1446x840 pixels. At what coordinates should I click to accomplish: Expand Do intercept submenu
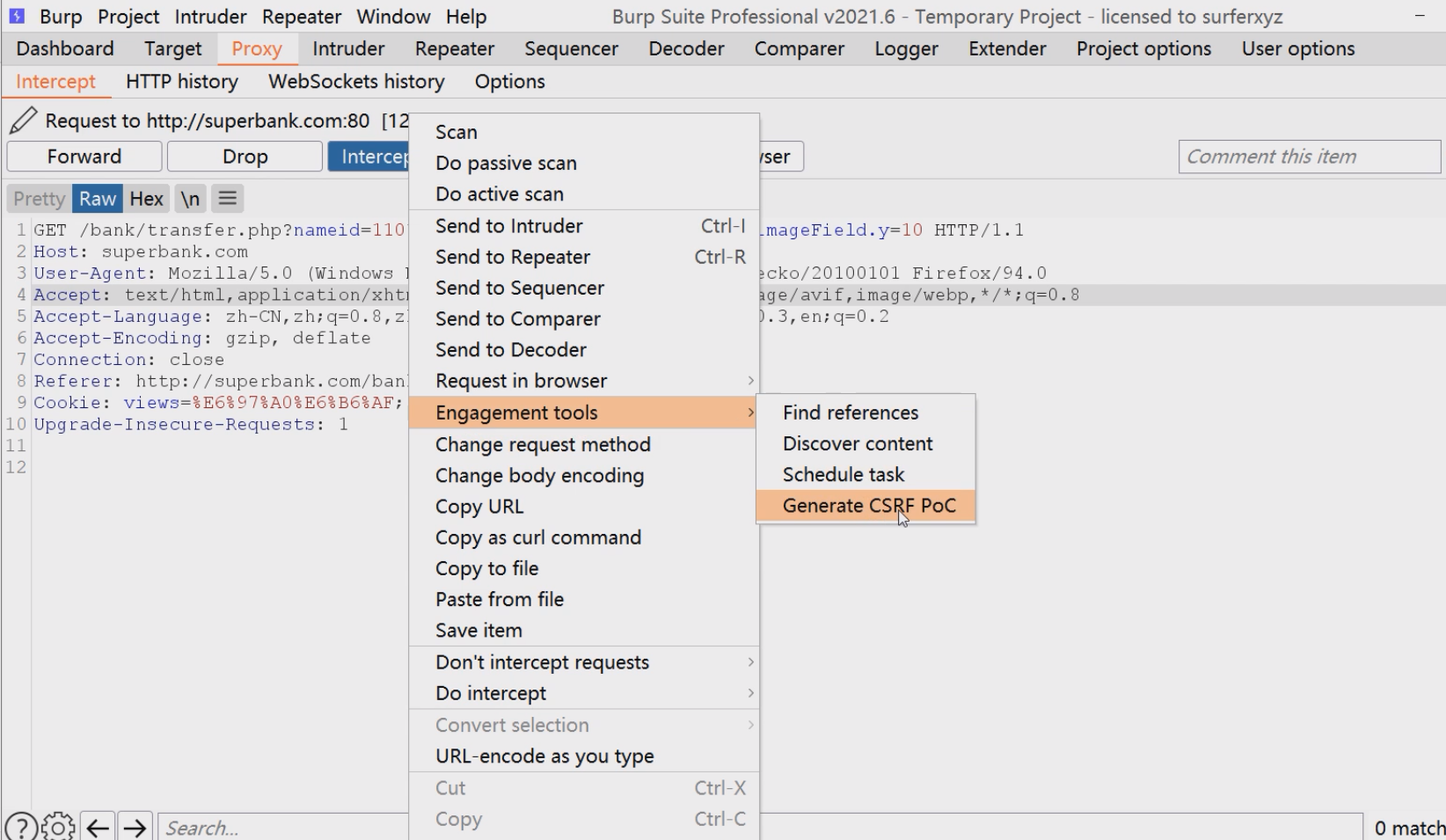584,693
